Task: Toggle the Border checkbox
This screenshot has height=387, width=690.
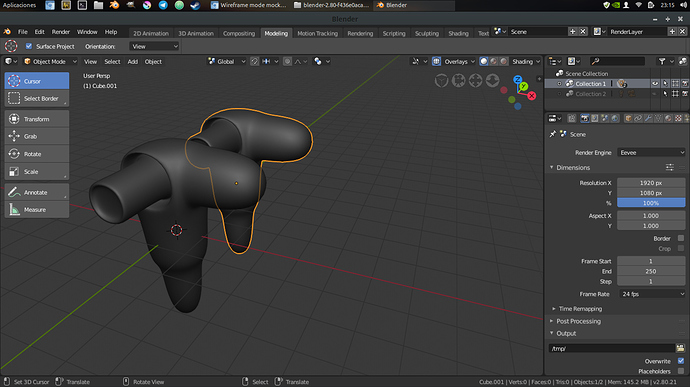Action: click(x=681, y=238)
